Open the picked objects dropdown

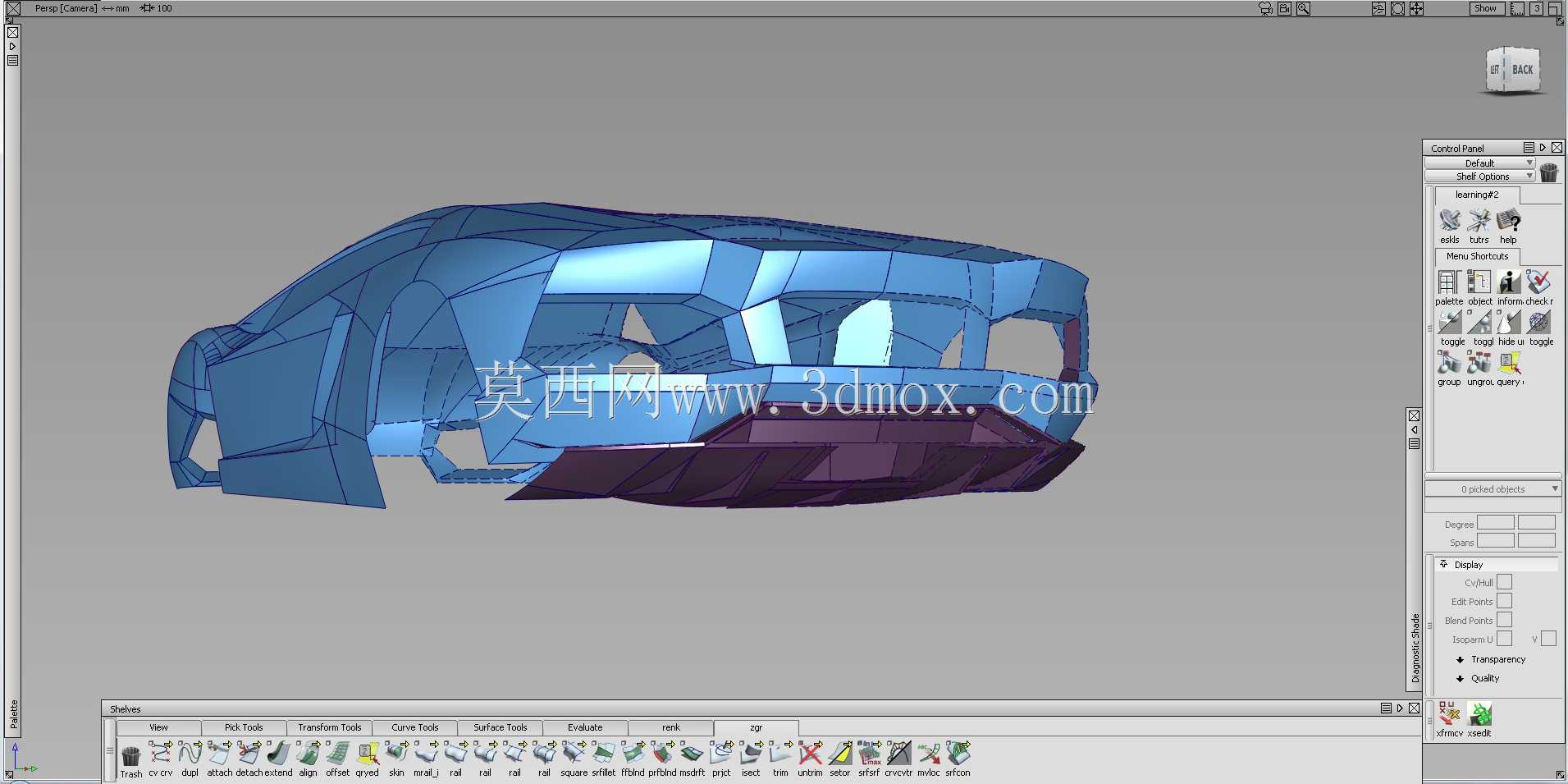pos(1493,489)
